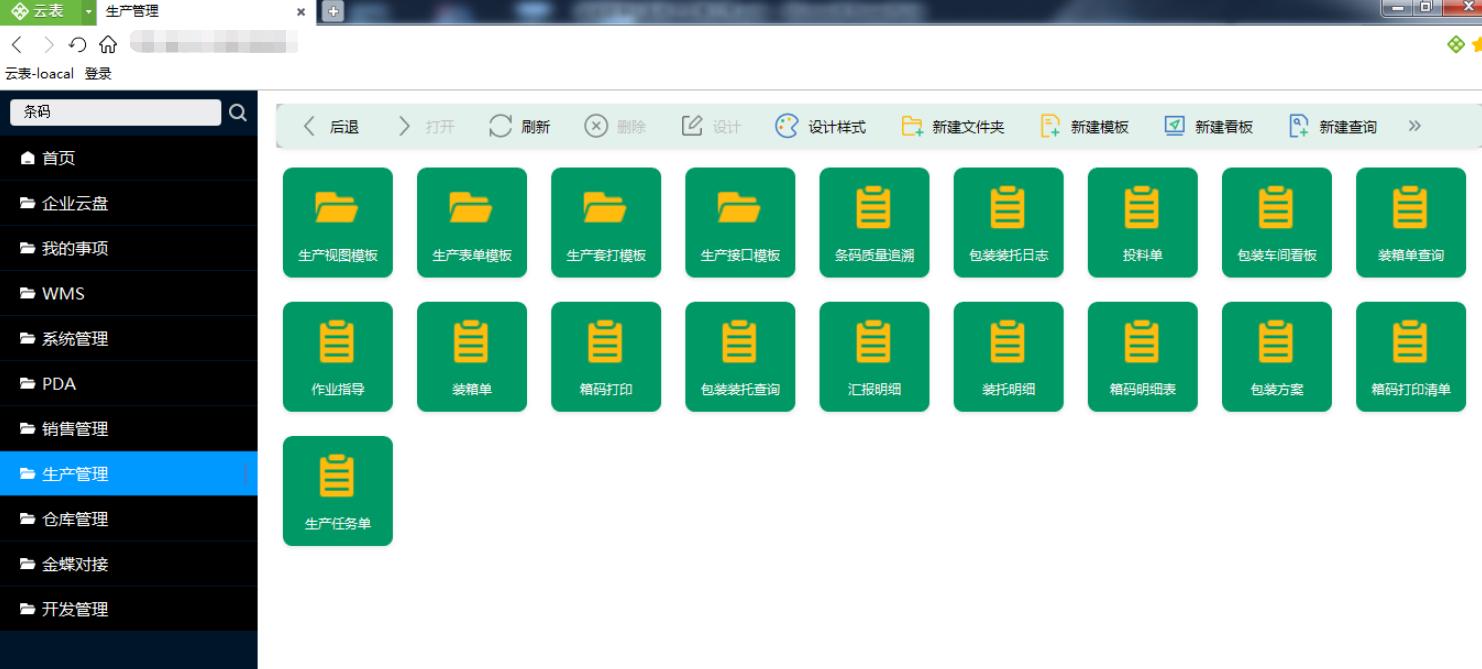Open the 汇报明细 icon
The height and width of the screenshot is (669, 1482).
tap(874, 356)
